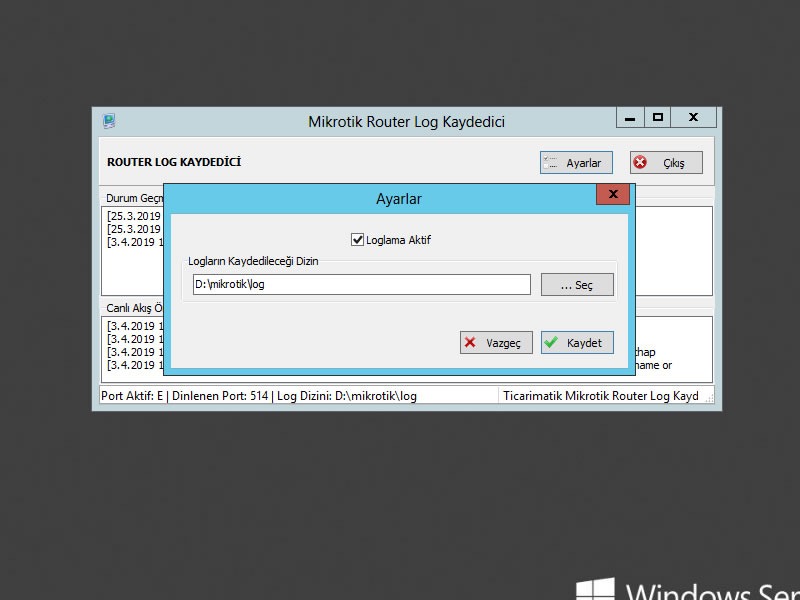Select the first Durum Geçmişi log entry

pyautogui.click(x=134, y=216)
